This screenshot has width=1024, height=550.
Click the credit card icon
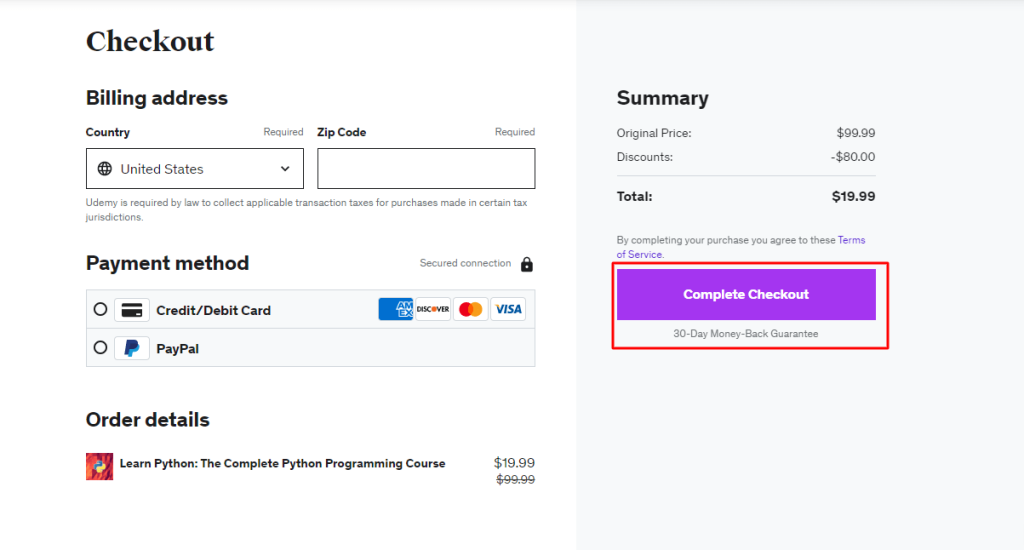tap(132, 310)
